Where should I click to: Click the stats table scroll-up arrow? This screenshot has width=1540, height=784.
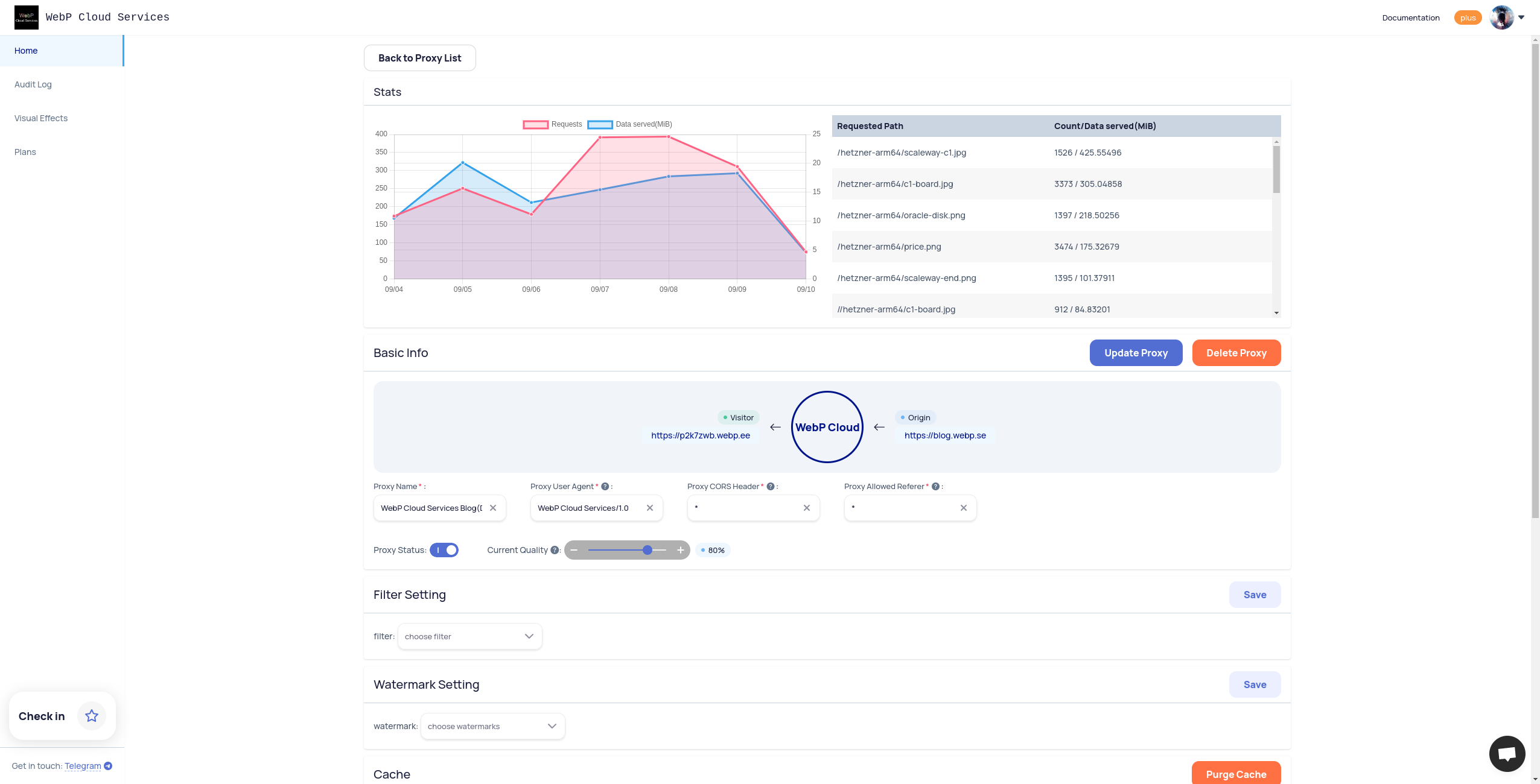[1276, 141]
